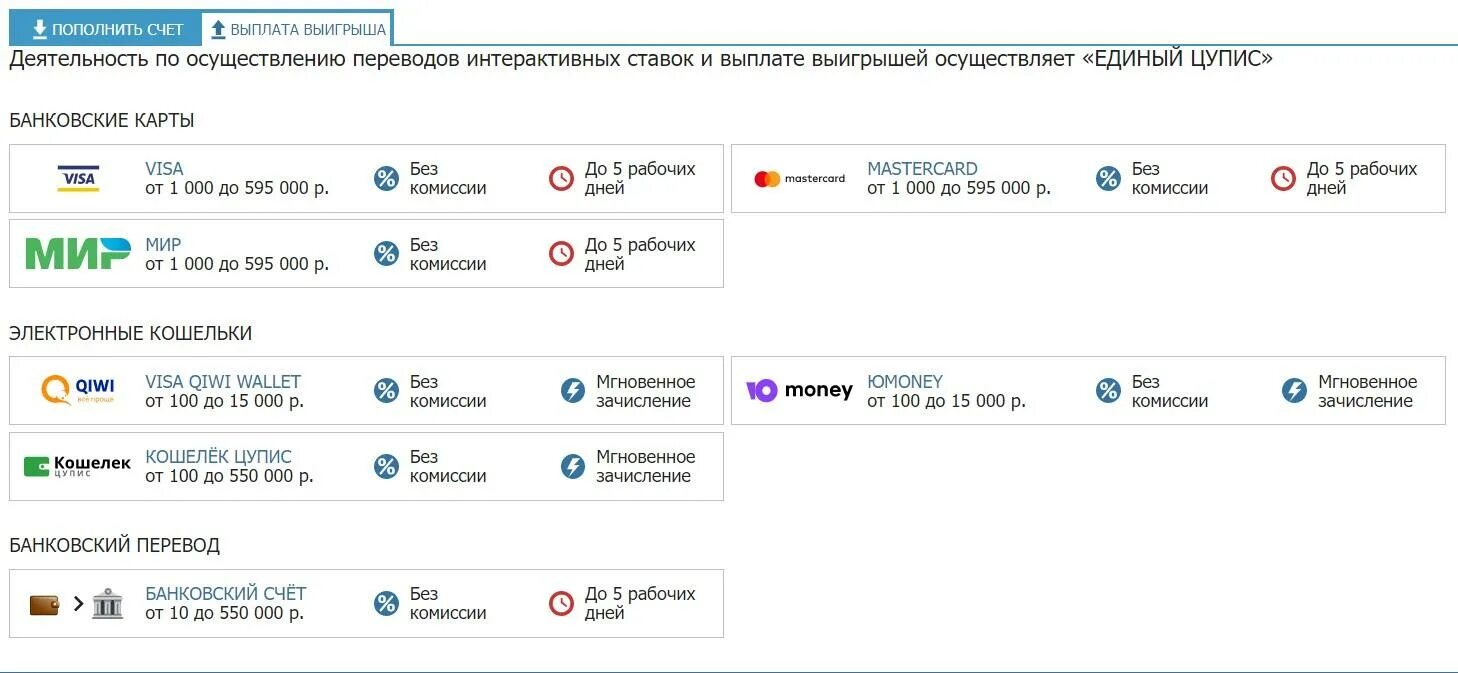Click 'от 100 до 15 000 р.' under QIWI Wallet

point(225,401)
